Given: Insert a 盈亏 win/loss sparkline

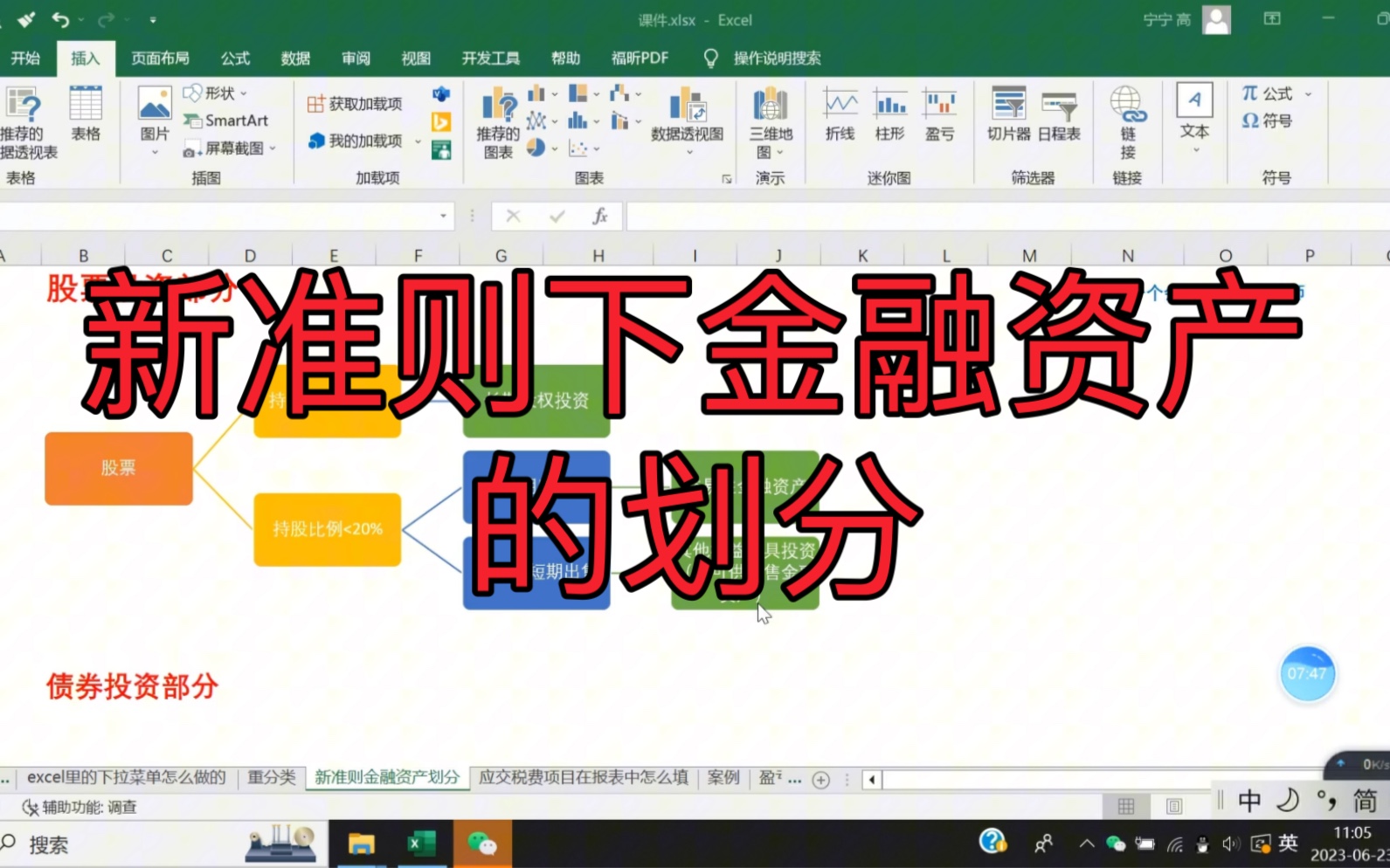Looking at the screenshot, I should coord(940,114).
